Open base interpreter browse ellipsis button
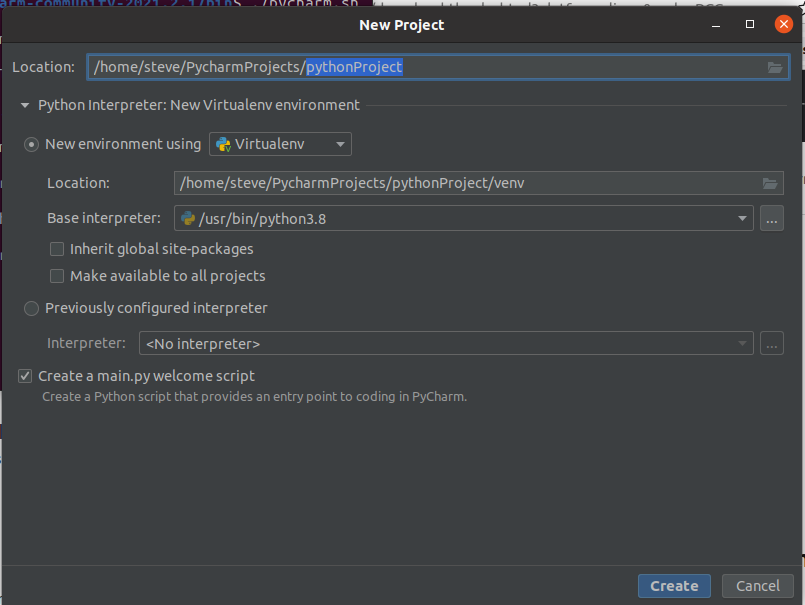The height and width of the screenshot is (605, 805). click(x=772, y=218)
